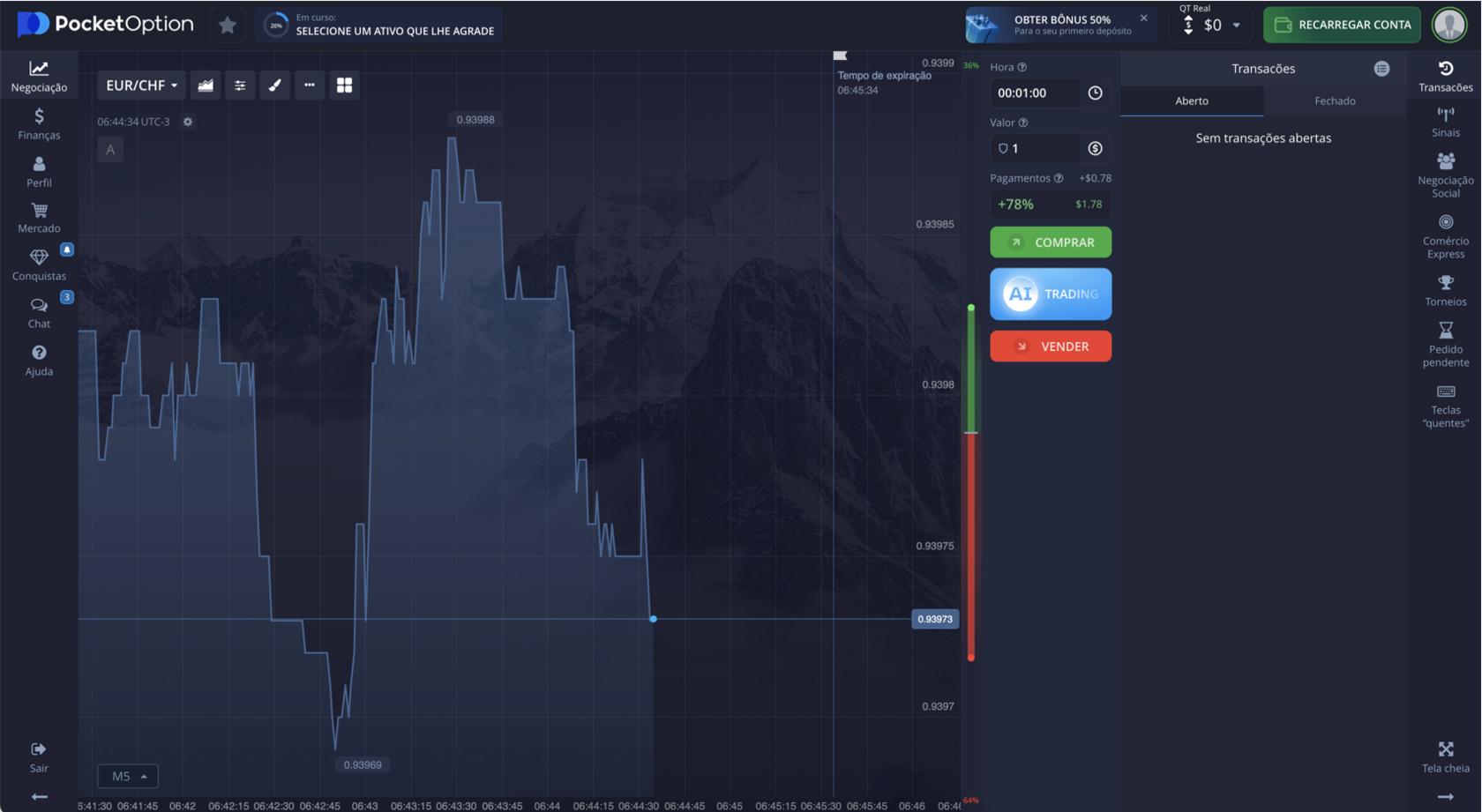Open the Ajuda help section

pyautogui.click(x=39, y=360)
